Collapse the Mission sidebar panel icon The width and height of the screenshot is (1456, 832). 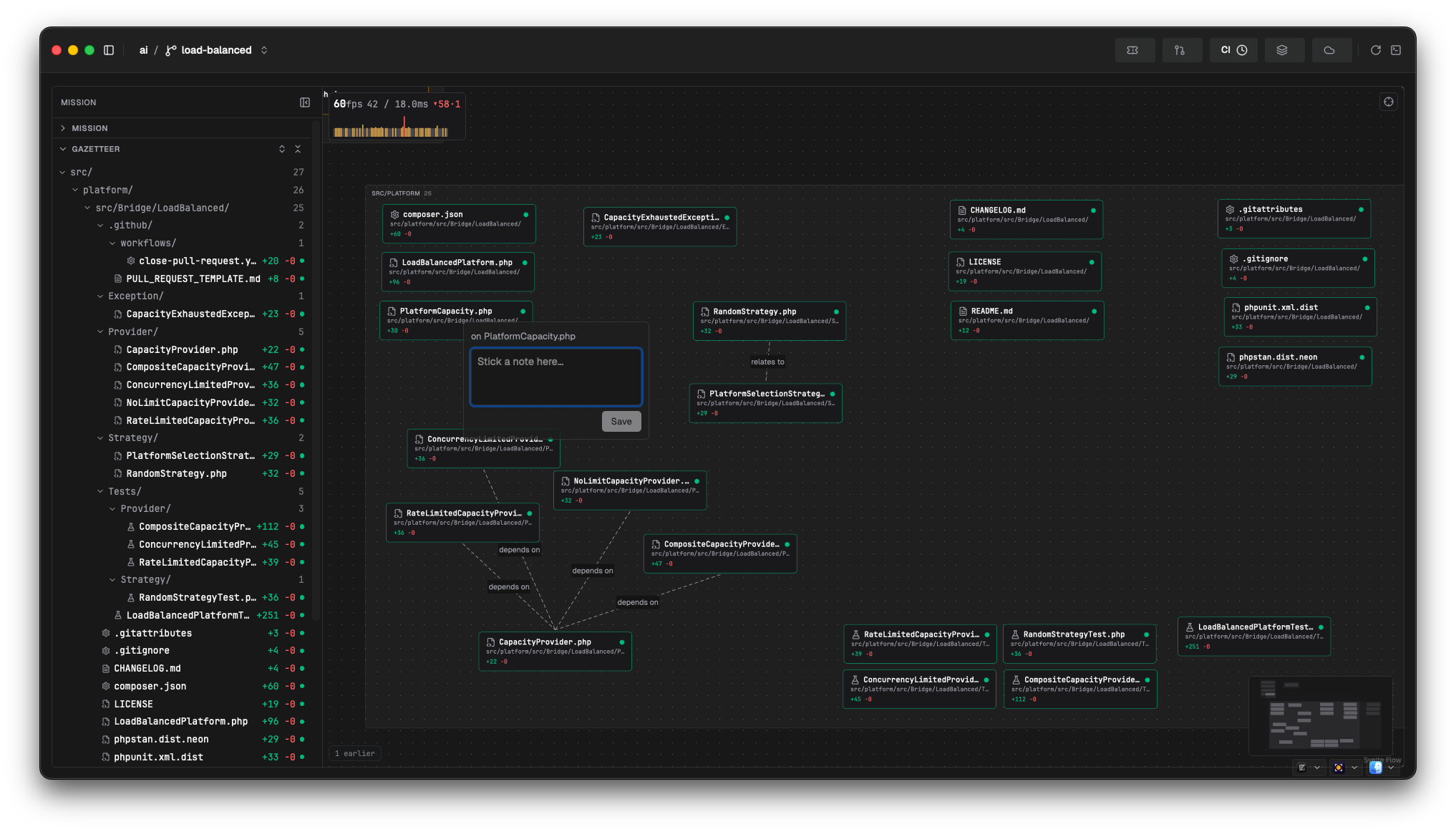pos(305,102)
